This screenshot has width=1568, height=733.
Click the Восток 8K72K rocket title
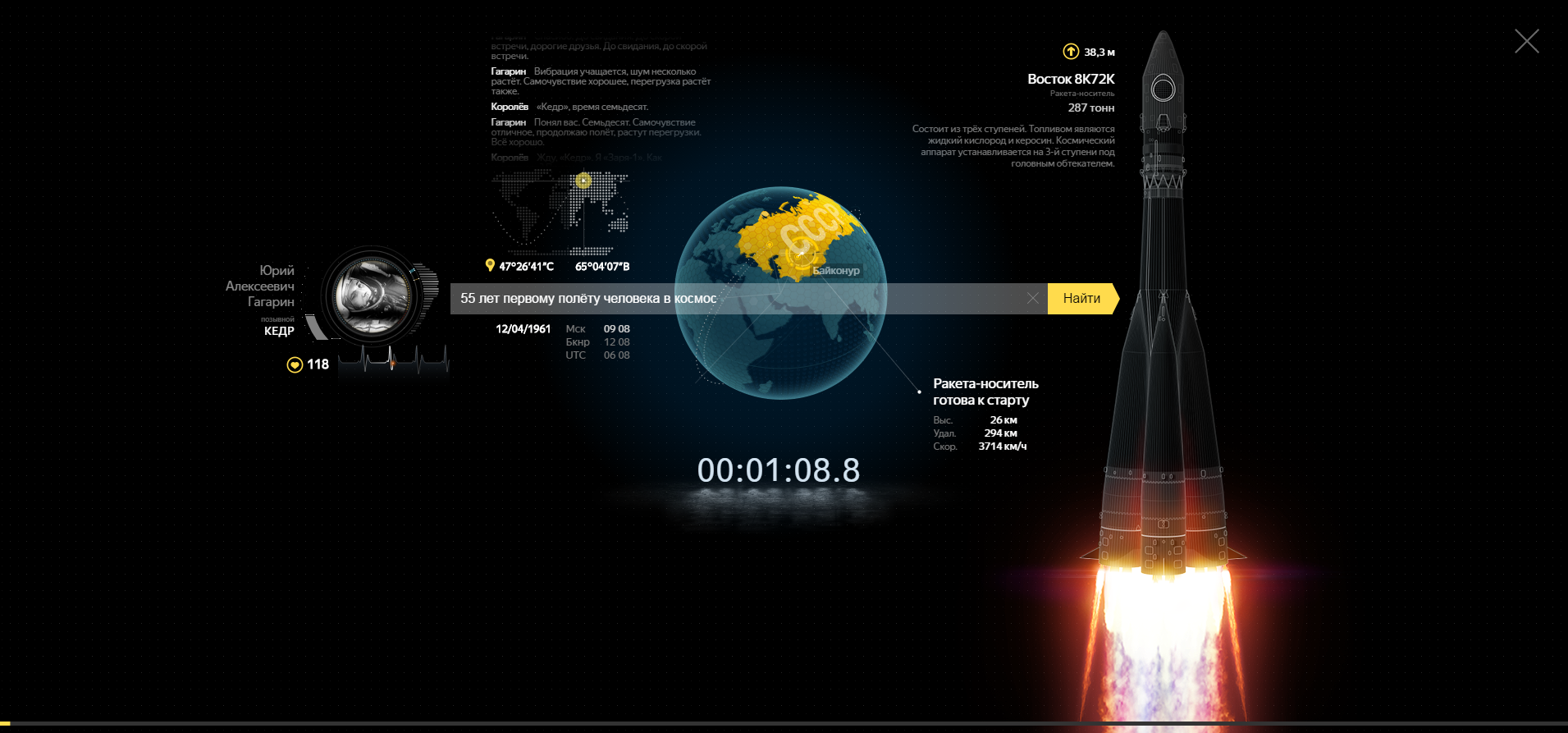tap(1071, 79)
